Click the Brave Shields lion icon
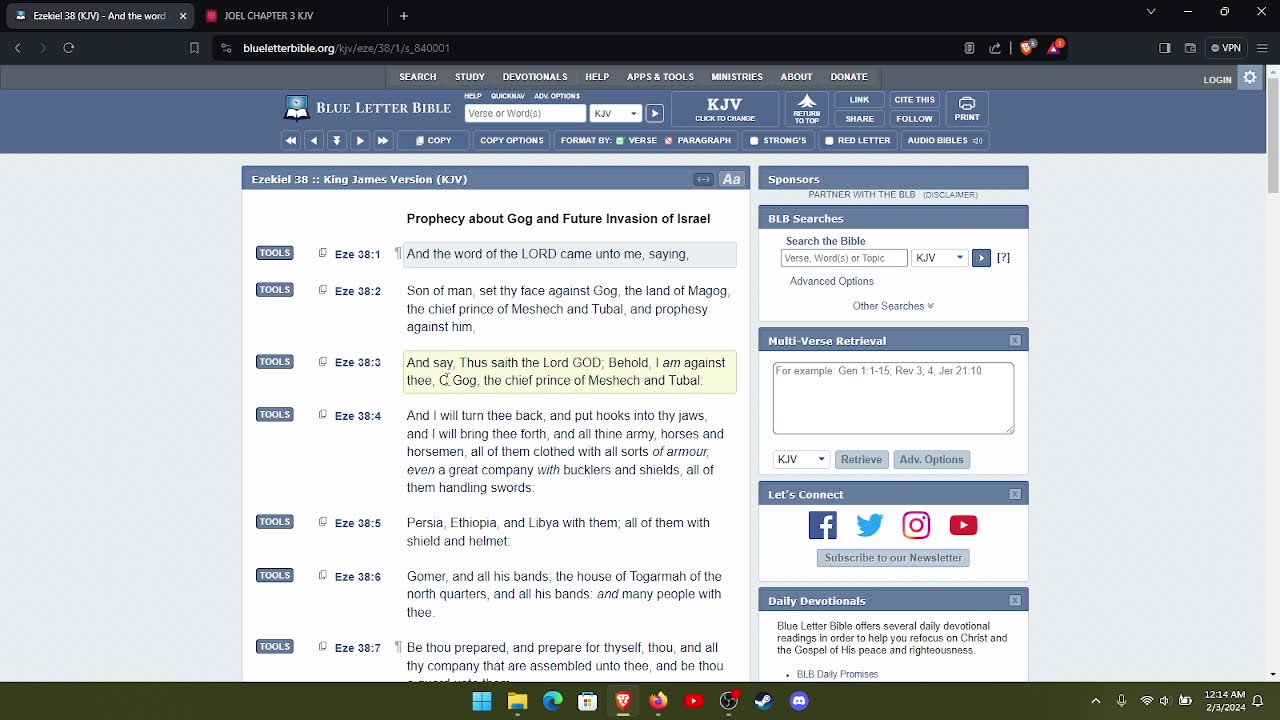Screen dimensions: 1280x720 pyautogui.click(x=1027, y=48)
